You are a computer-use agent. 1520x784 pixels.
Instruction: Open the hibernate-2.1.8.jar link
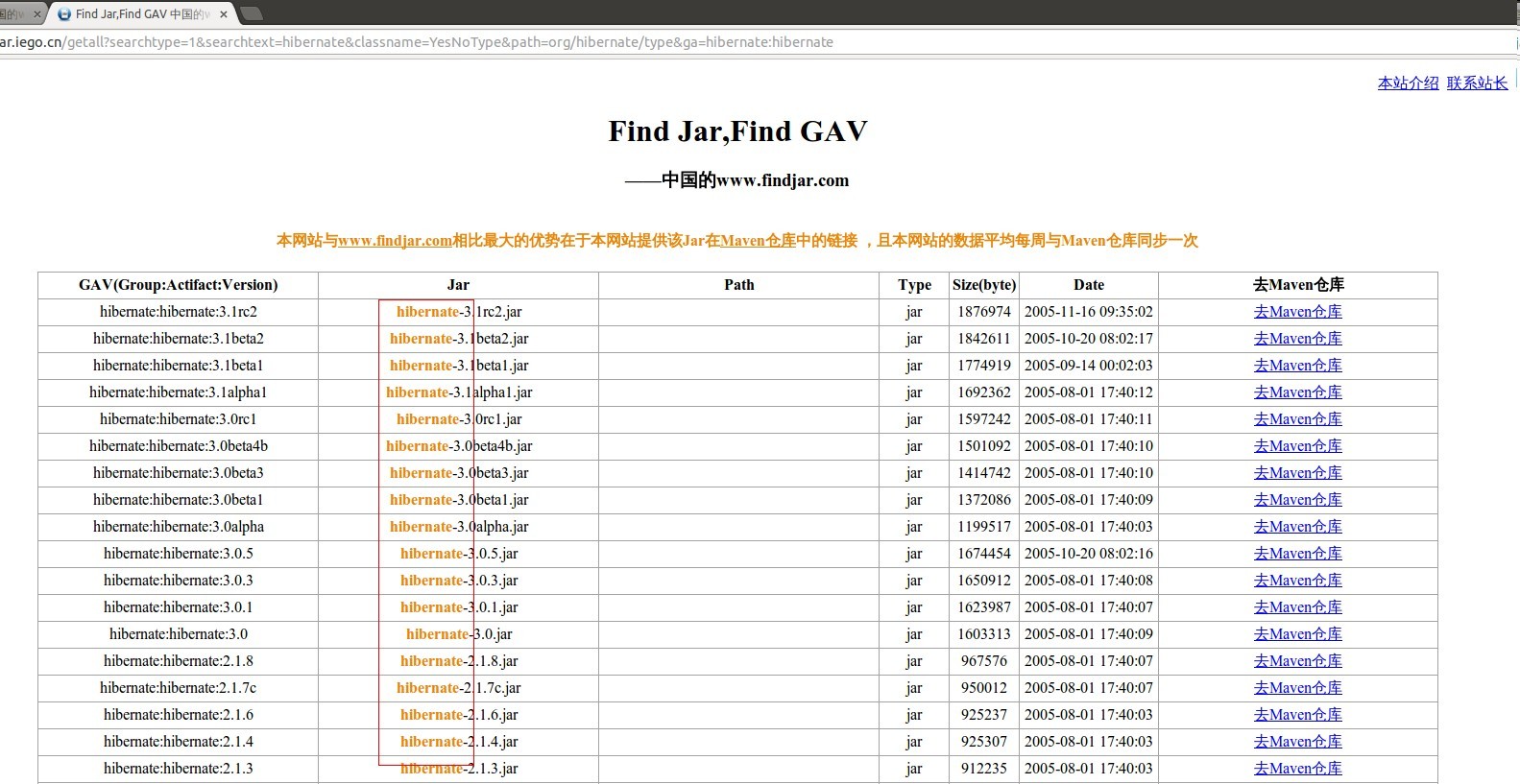(459, 661)
